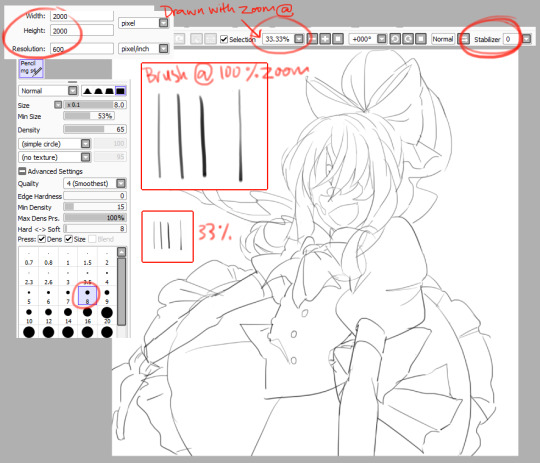Adjust the Hard <-> Soft slider

click(x=95, y=229)
